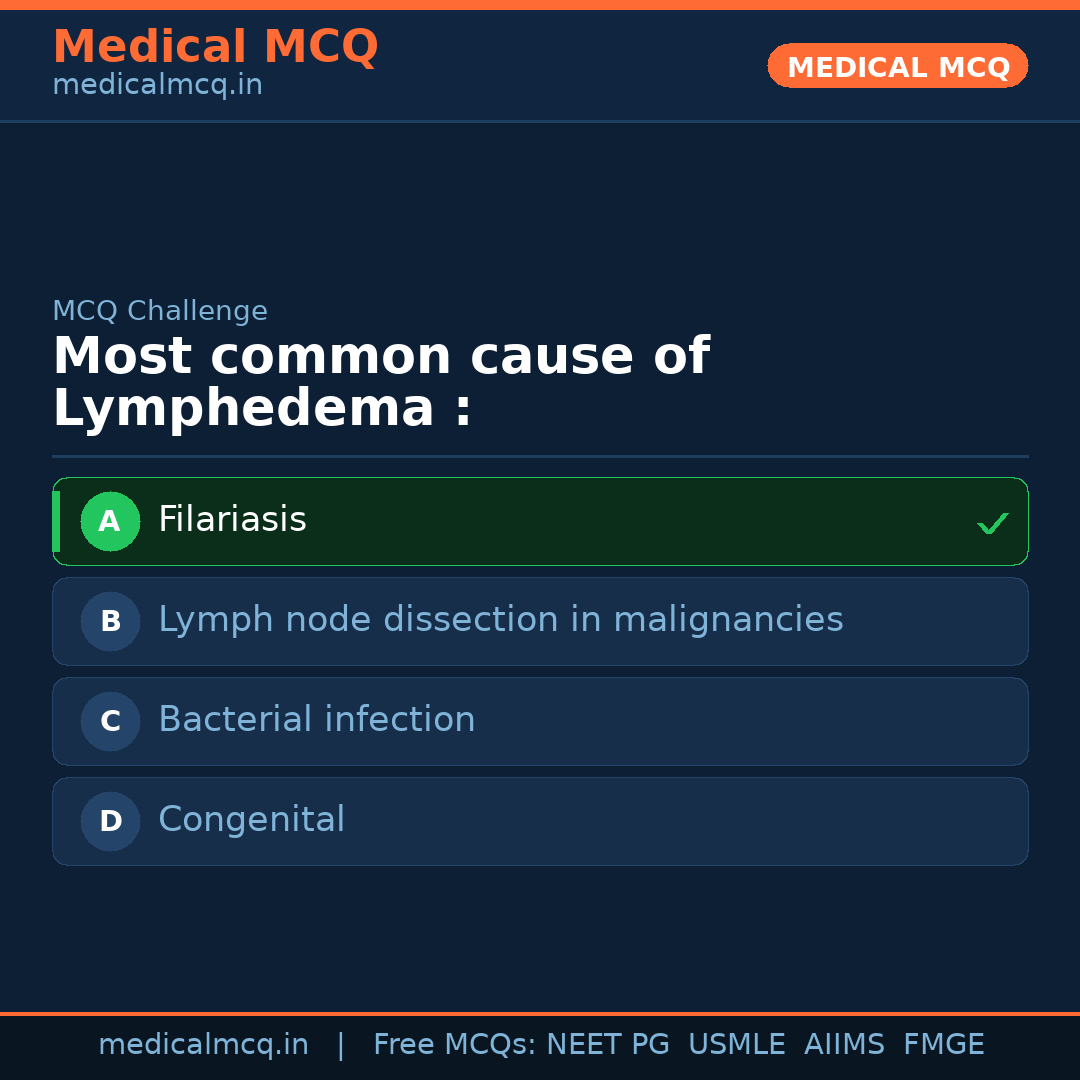The image size is (1080, 1080).
Task: Click the orange MEDICAL MCQ badge
Action: 897,66
